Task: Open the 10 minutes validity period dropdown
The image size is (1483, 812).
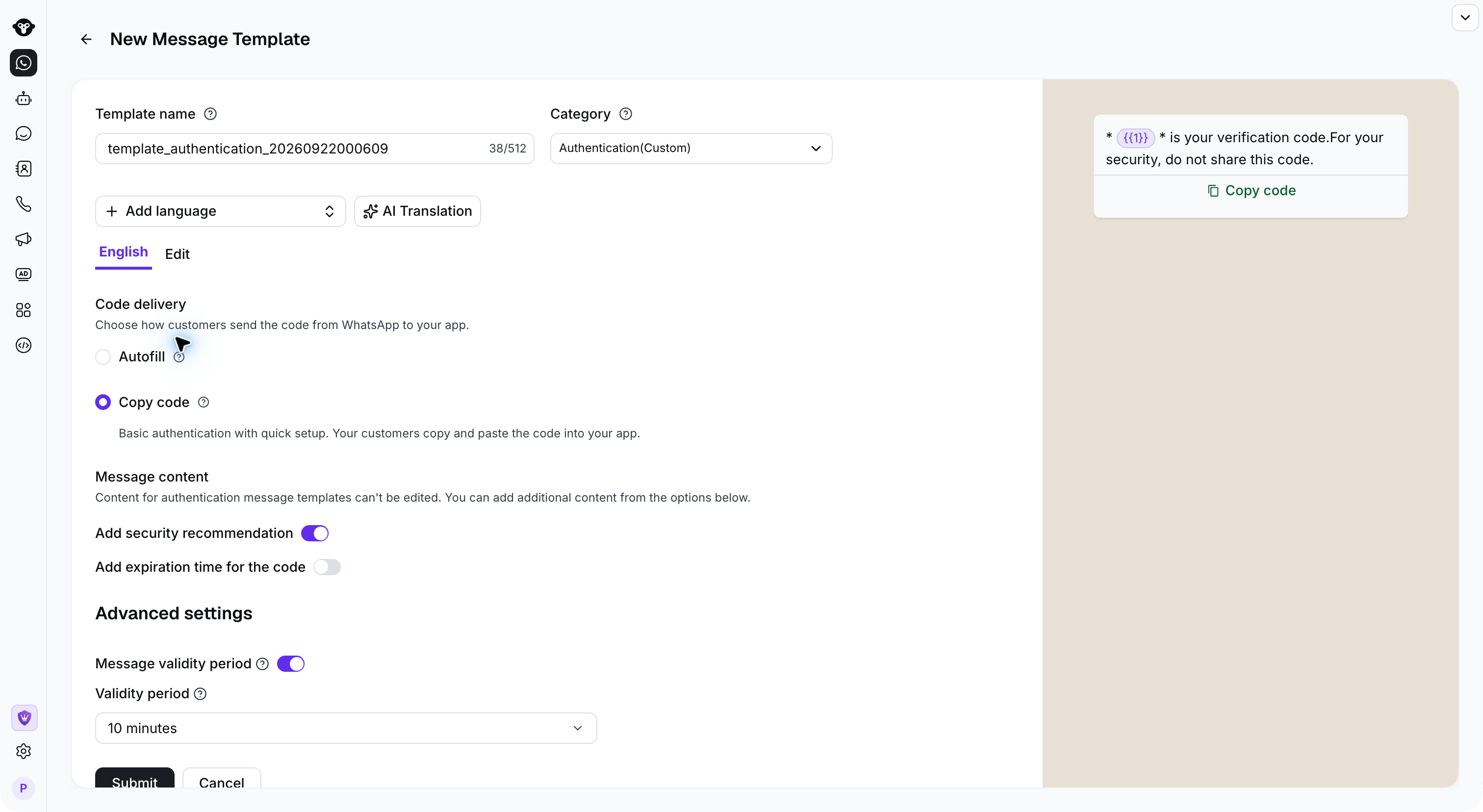Action: coord(345,729)
